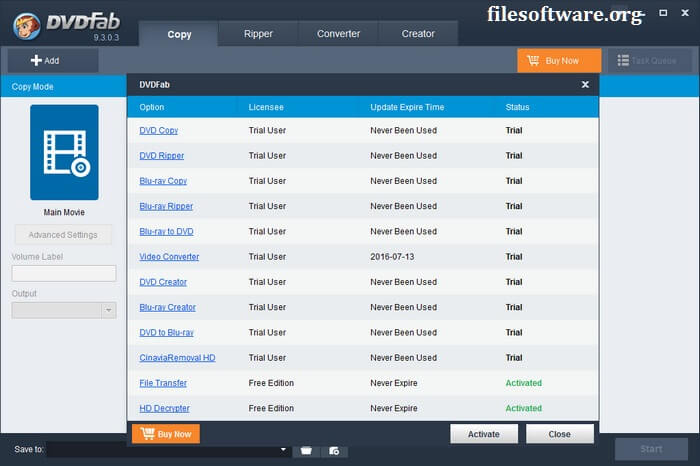
Task: Expand the Output dropdown
Action: pos(109,310)
